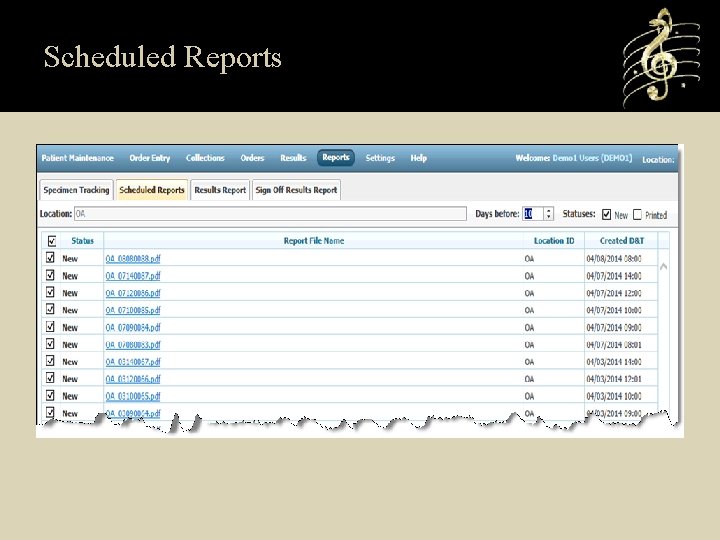Image resolution: width=720 pixels, height=540 pixels.
Task: Sort by the Location ID column header
Action: (x=554, y=241)
